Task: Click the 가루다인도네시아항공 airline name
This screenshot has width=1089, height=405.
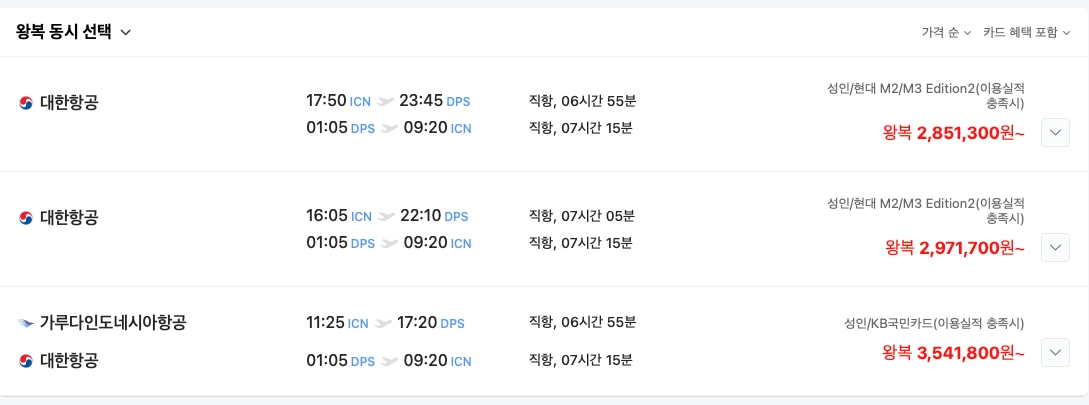Action: (x=113, y=323)
